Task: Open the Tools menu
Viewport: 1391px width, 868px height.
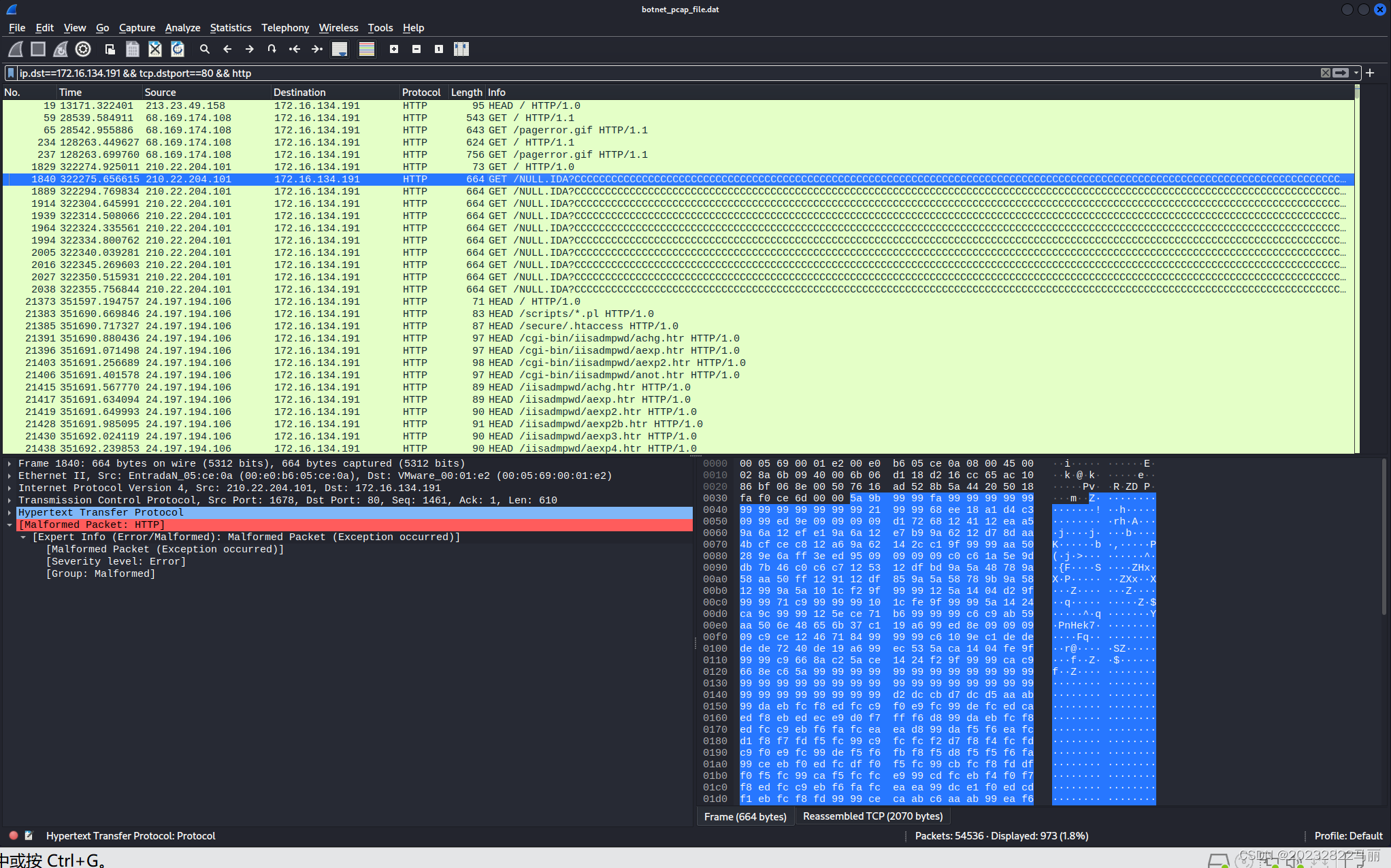Action: point(380,27)
